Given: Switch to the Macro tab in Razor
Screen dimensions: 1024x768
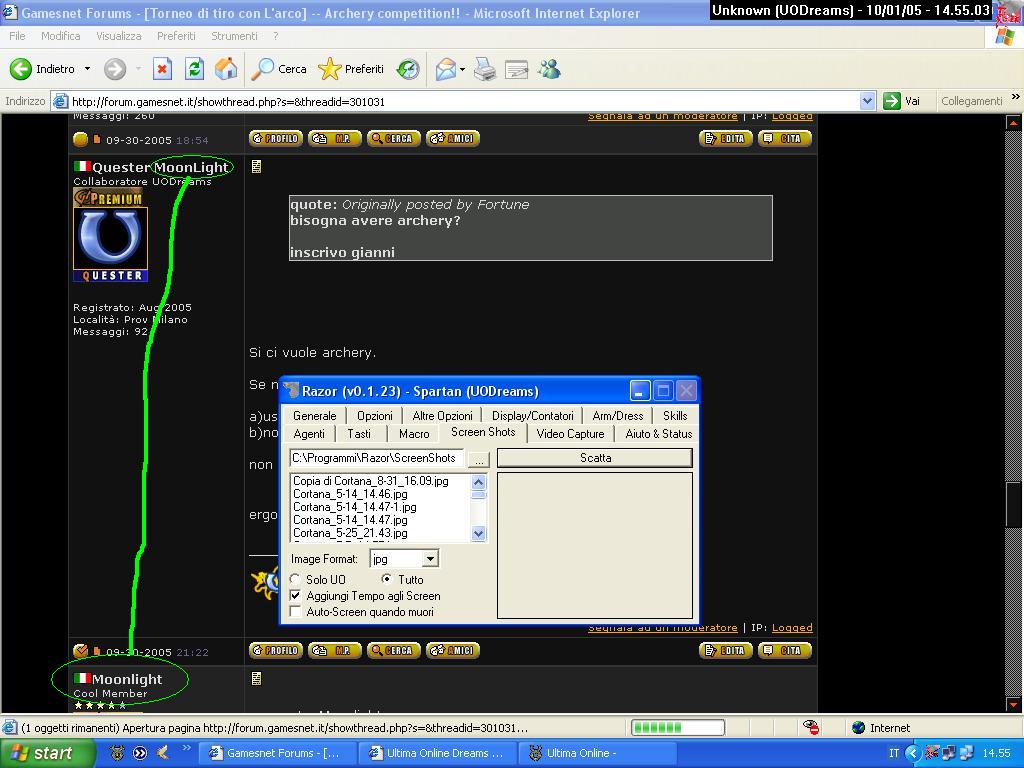Looking at the screenshot, I should (x=414, y=434).
